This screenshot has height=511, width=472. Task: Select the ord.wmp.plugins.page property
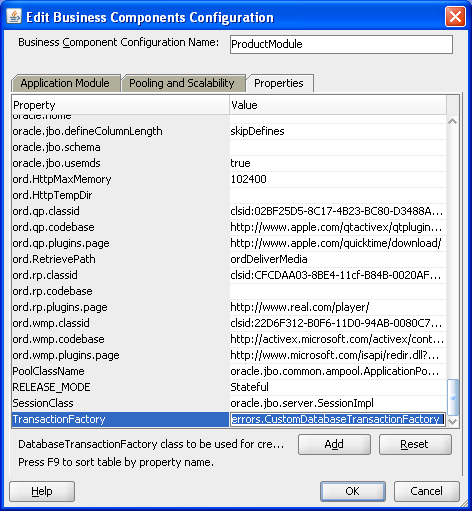pos(121,355)
